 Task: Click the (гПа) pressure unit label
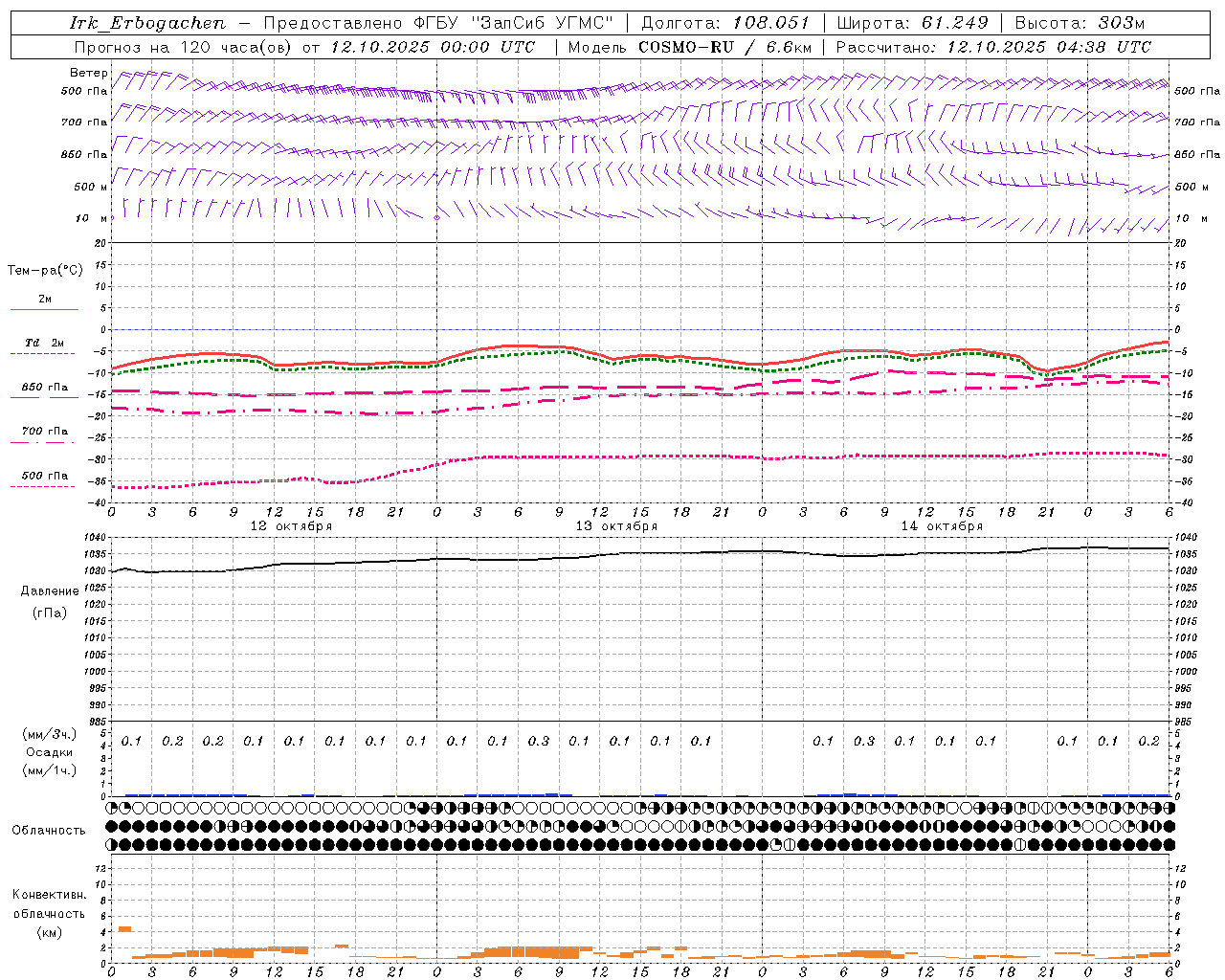(x=50, y=612)
